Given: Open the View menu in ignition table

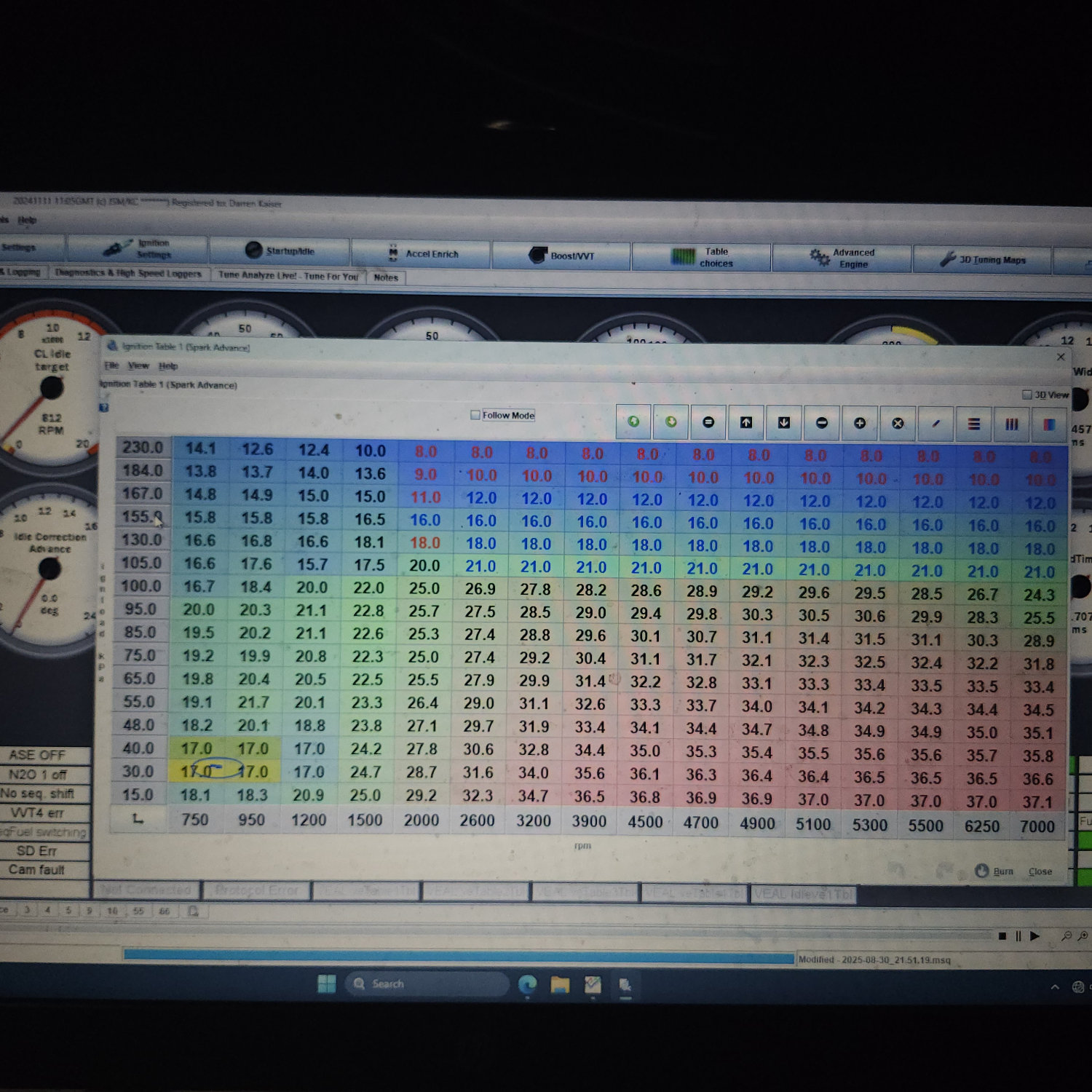Looking at the screenshot, I should 138,365.
